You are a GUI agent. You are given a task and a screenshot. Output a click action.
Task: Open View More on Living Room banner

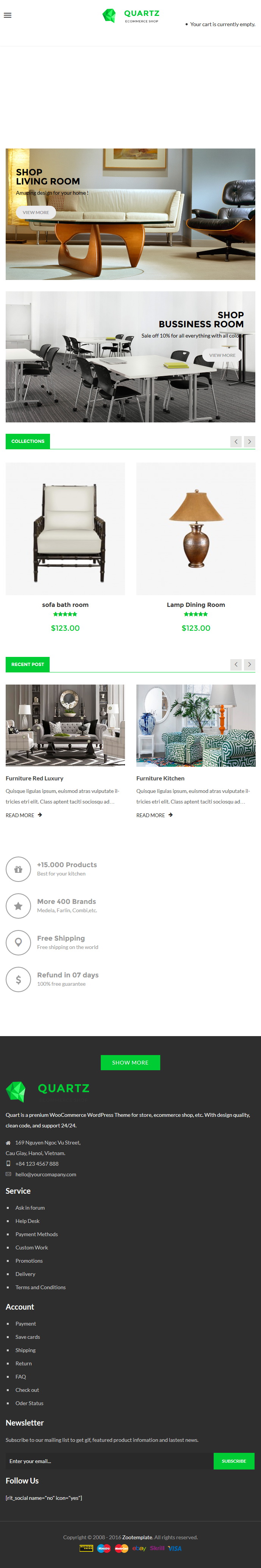[x=36, y=213]
